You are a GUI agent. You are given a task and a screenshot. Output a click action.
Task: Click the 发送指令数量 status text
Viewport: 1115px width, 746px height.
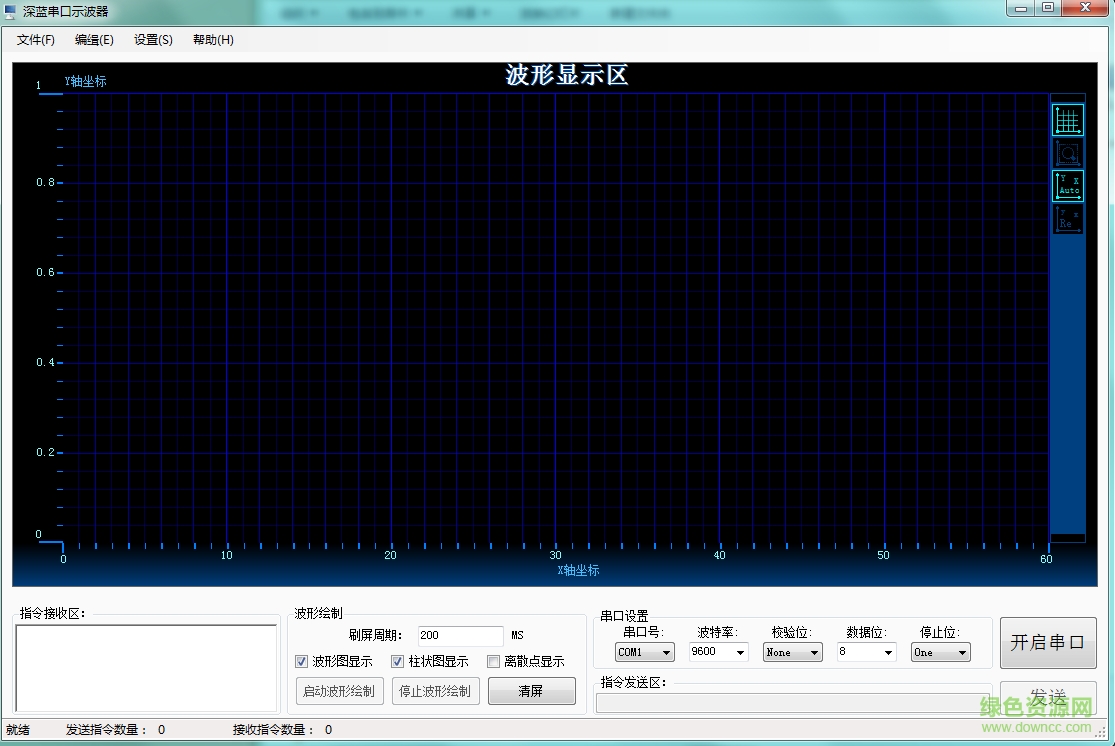pyautogui.click(x=115, y=730)
